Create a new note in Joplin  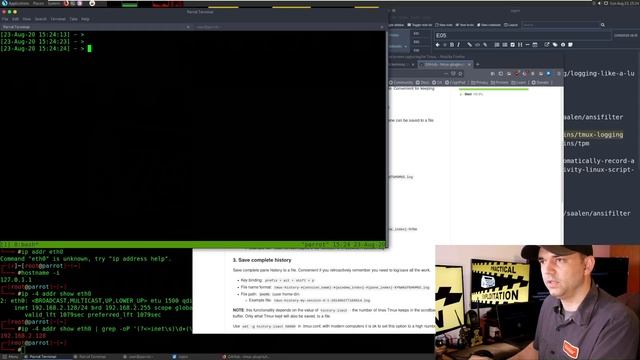click(444, 25)
